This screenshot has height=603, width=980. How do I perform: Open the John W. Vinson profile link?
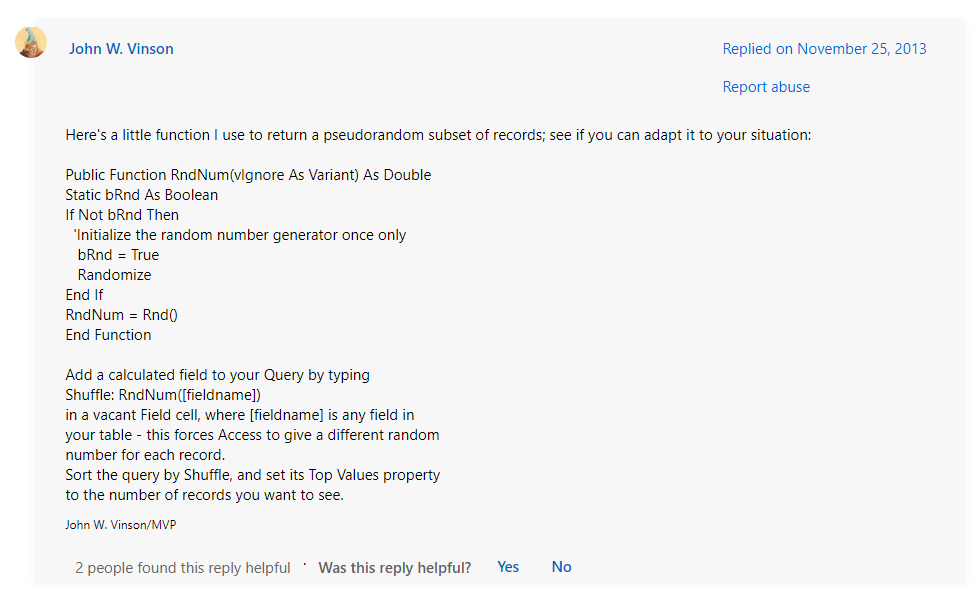[x=121, y=49]
